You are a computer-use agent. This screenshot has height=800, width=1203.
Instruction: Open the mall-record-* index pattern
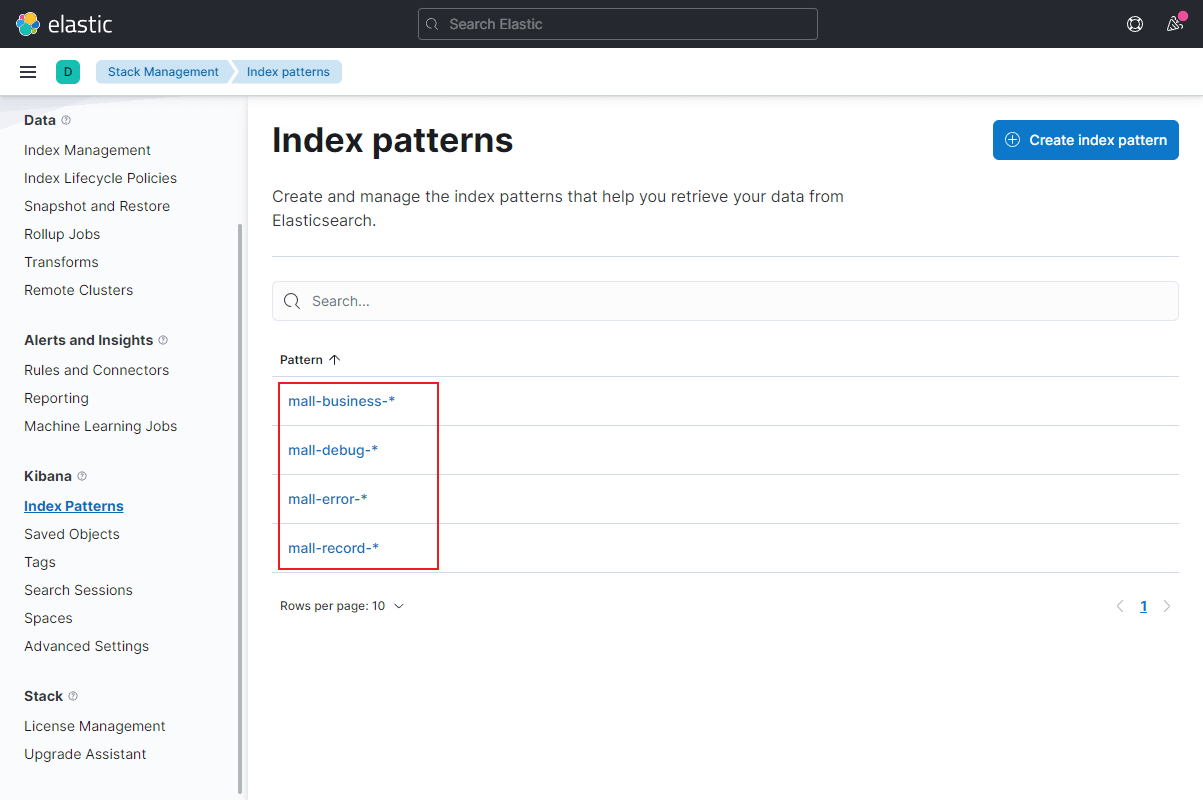click(334, 548)
